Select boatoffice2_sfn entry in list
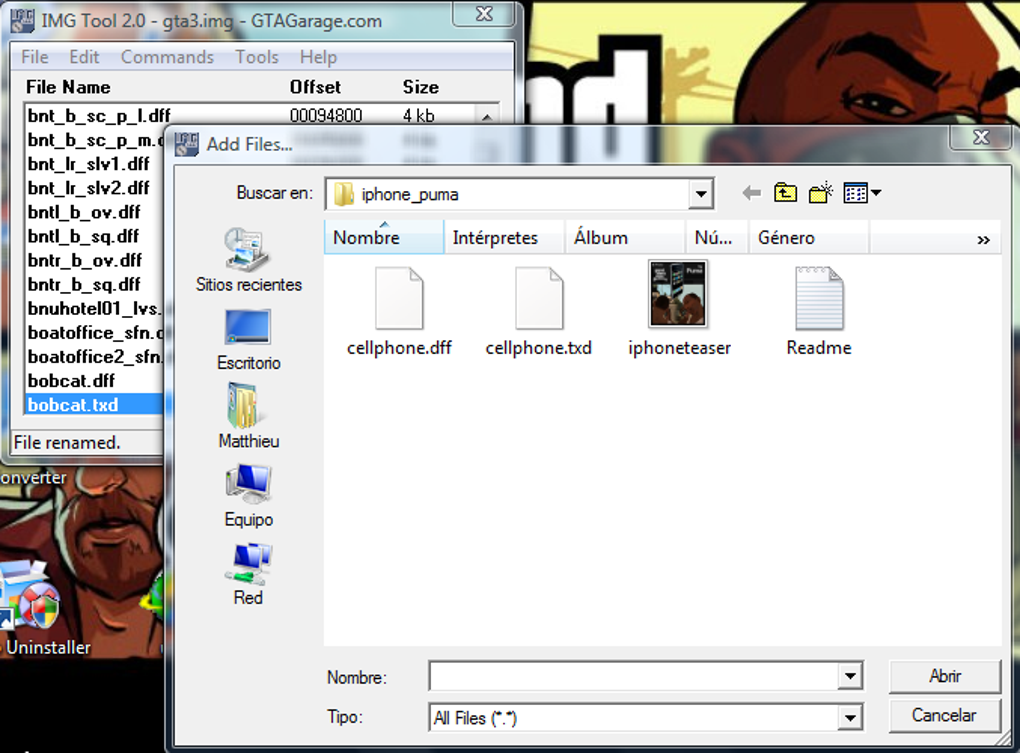1020x753 pixels. coord(95,356)
